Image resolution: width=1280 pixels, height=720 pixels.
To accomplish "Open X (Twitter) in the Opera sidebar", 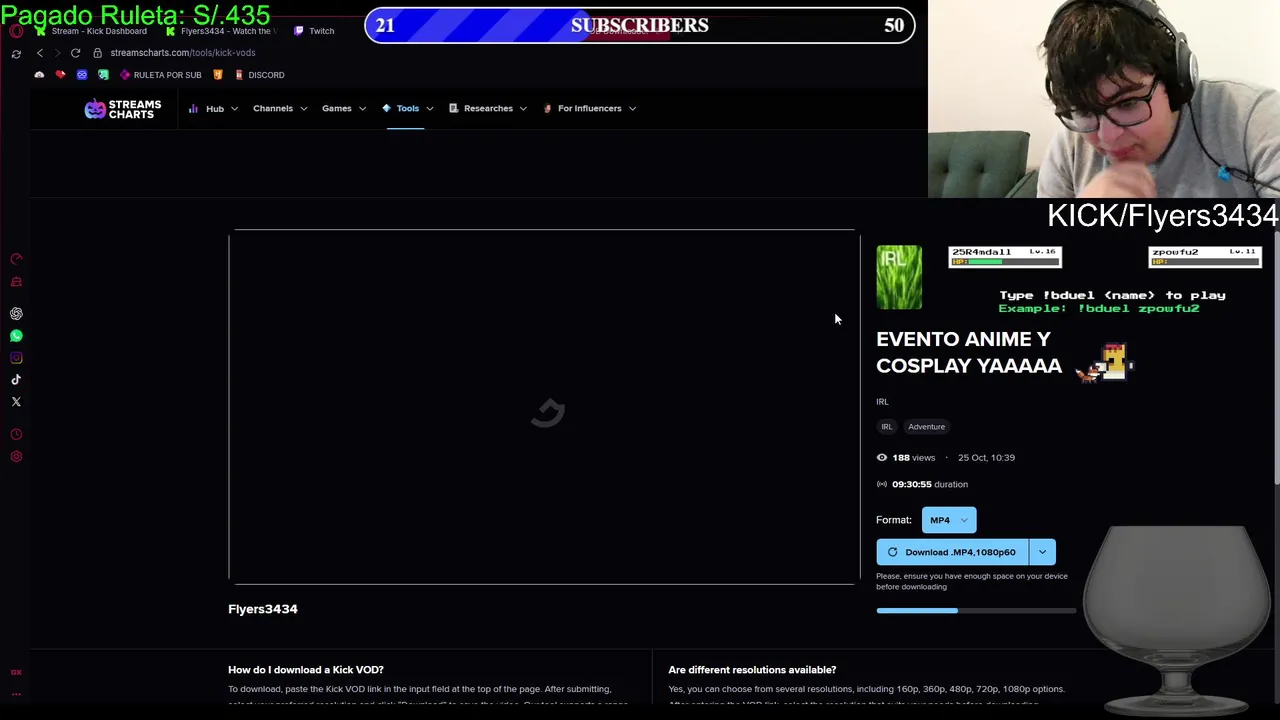I will pos(16,402).
